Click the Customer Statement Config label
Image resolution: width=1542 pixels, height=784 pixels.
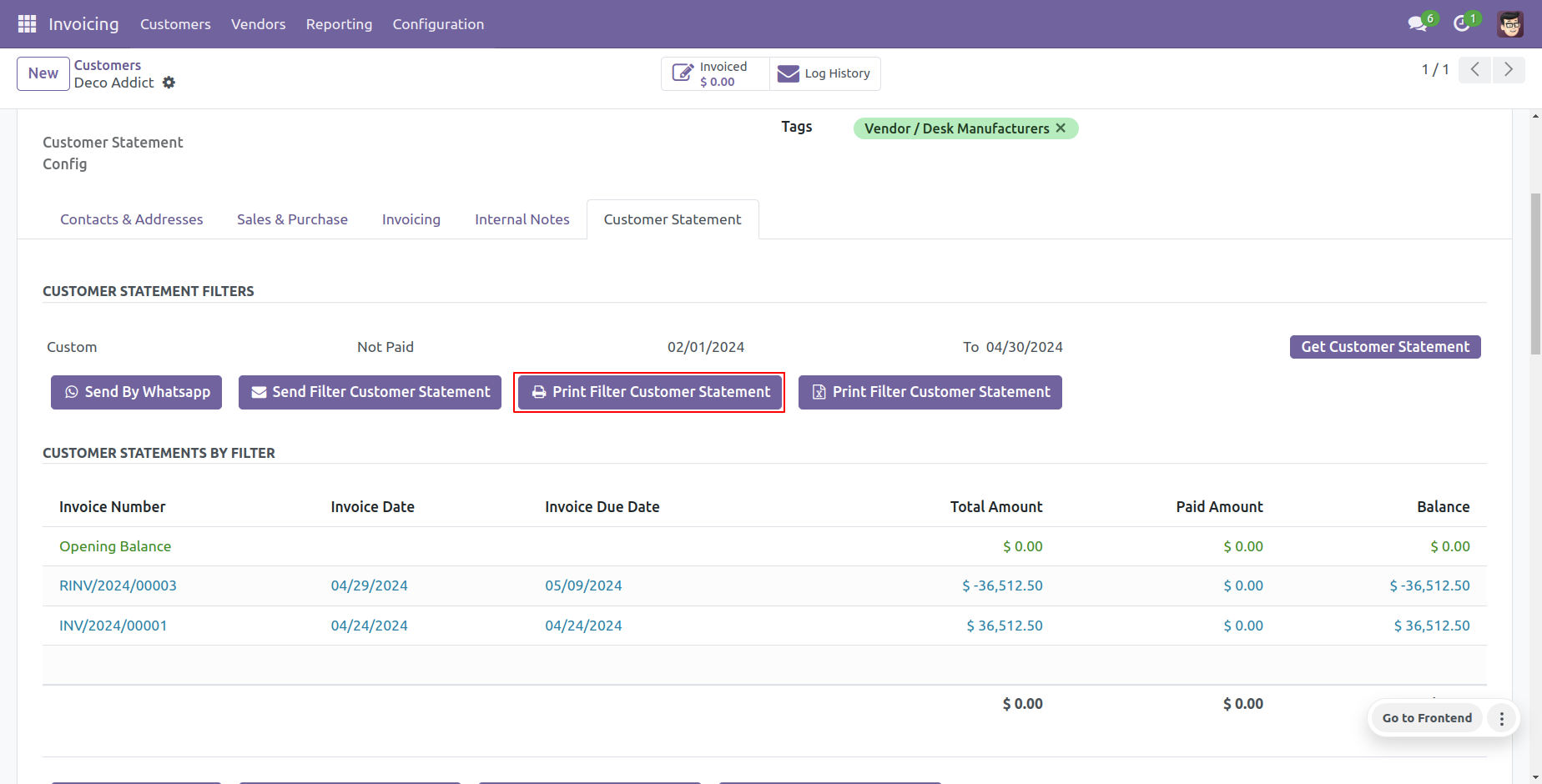pos(113,153)
